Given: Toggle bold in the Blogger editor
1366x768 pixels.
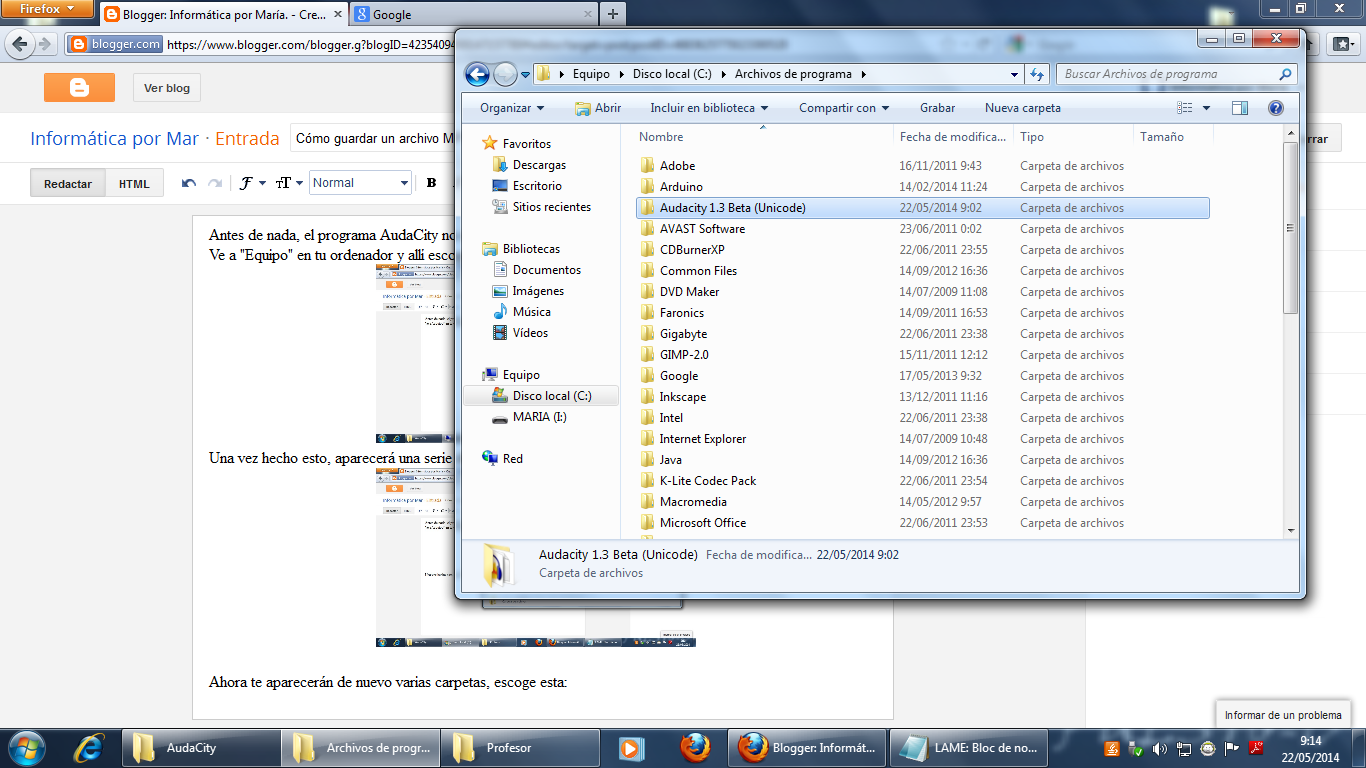Looking at the screenshot, I should coord(432,183).
